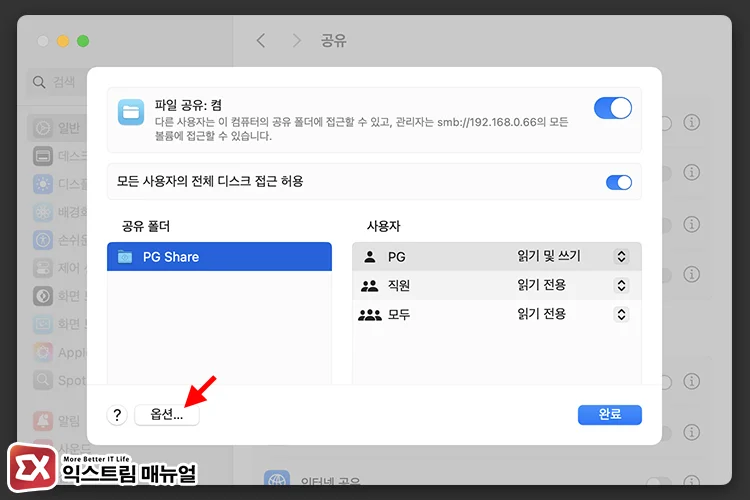
Task: Click the Accessibility (손쉬운) icon in the sidebar
Action: [x=43, y=240]
